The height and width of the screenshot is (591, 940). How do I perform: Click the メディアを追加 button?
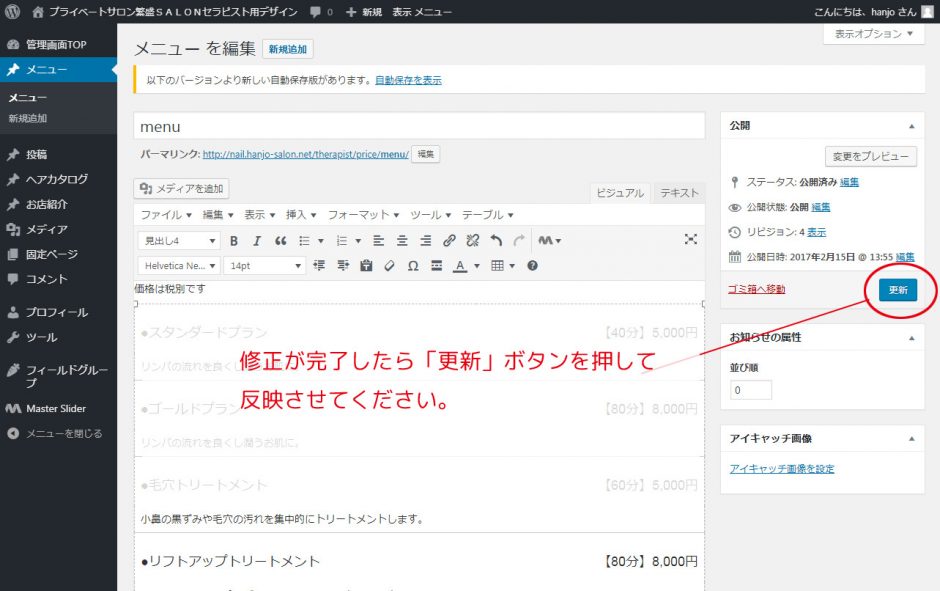coord(183,188)
